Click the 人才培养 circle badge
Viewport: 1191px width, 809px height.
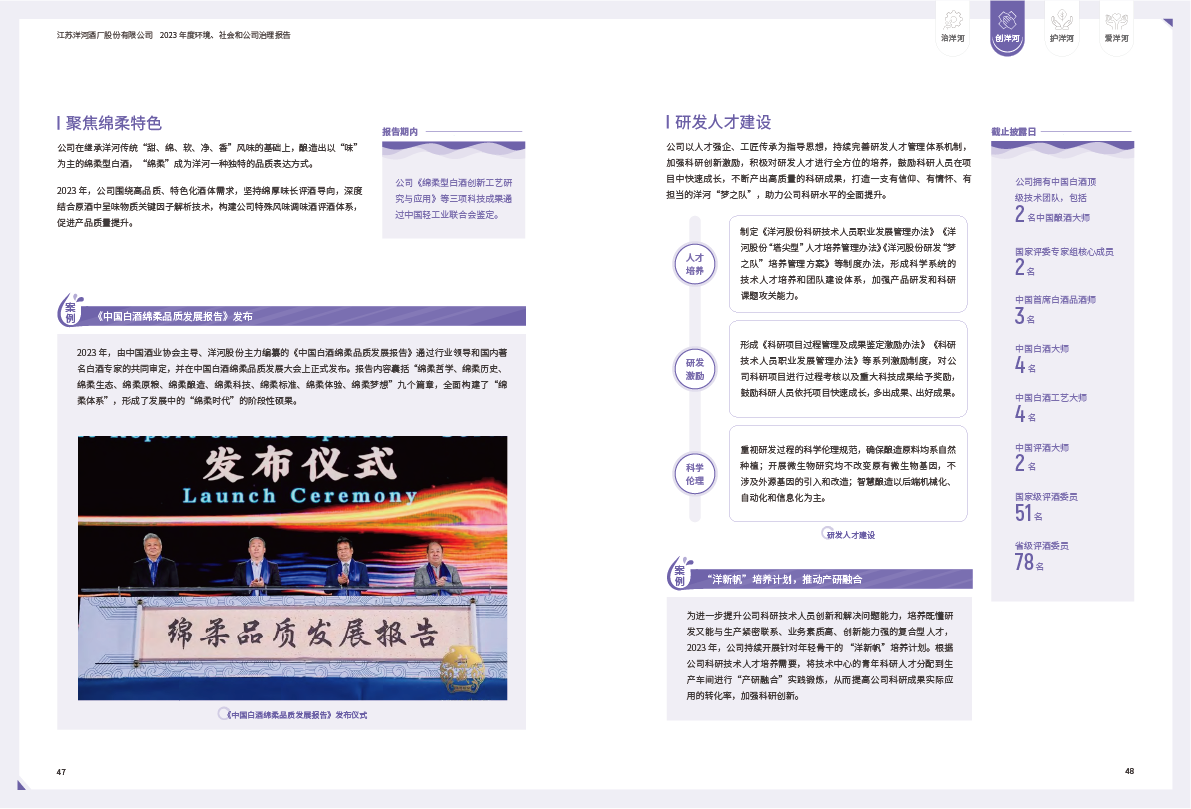click(x=695, y=264)
